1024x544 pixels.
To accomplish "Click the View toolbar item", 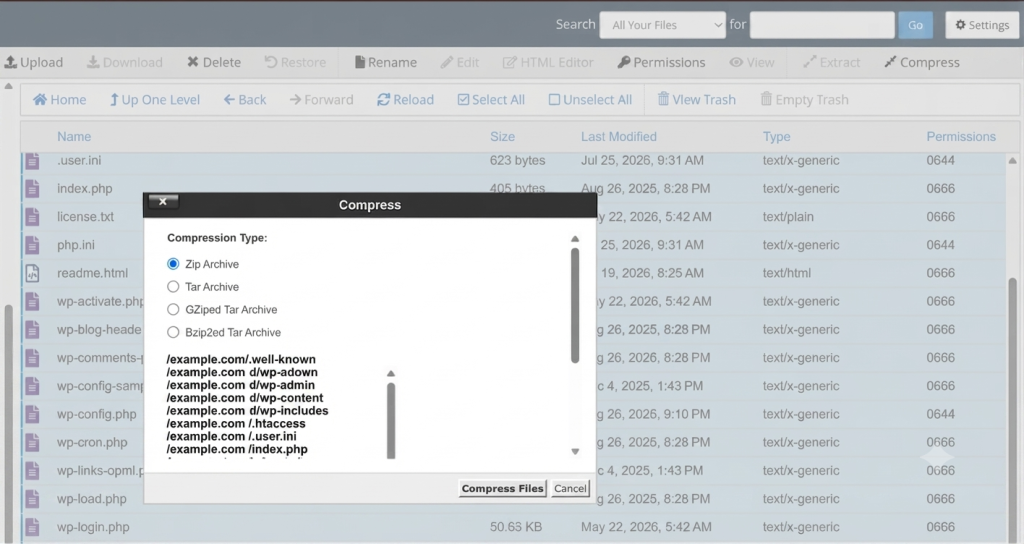I will click(x=752, y=62).
